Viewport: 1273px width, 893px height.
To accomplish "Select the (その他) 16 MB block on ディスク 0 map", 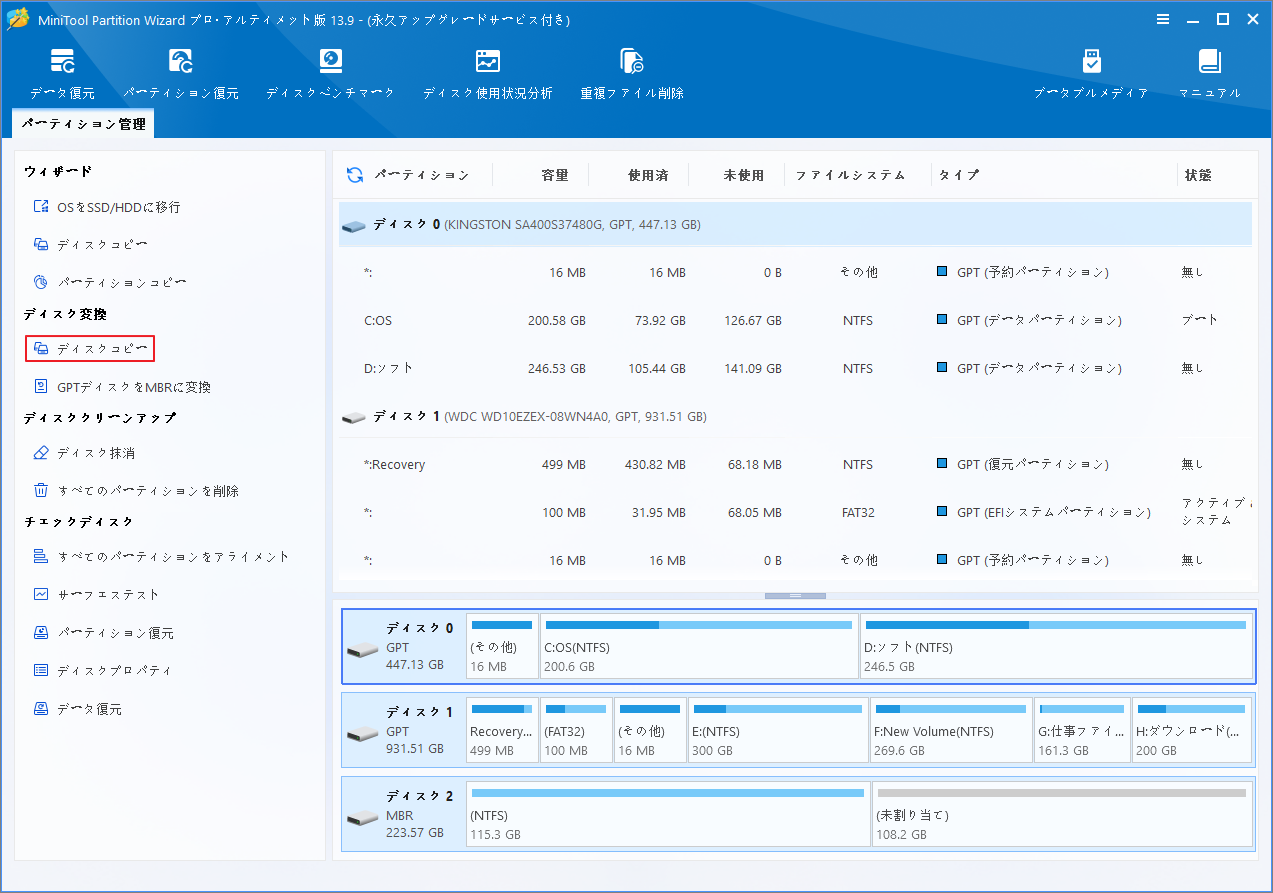I will pos(502,646).
